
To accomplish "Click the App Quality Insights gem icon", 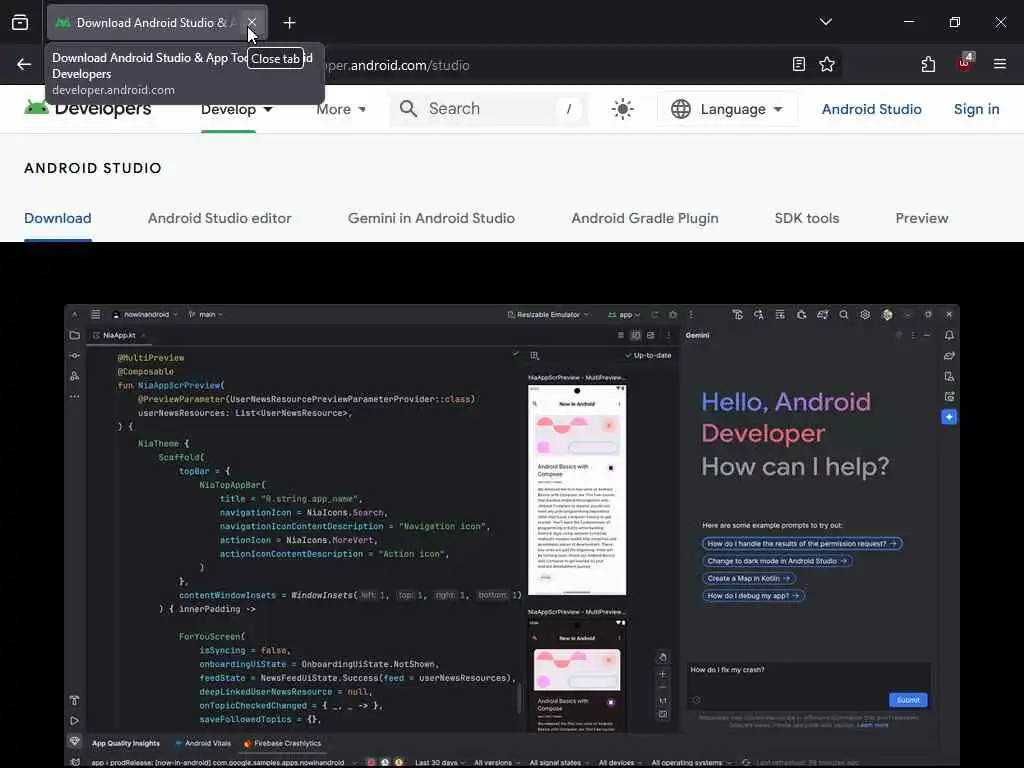I will pos(74,742).
